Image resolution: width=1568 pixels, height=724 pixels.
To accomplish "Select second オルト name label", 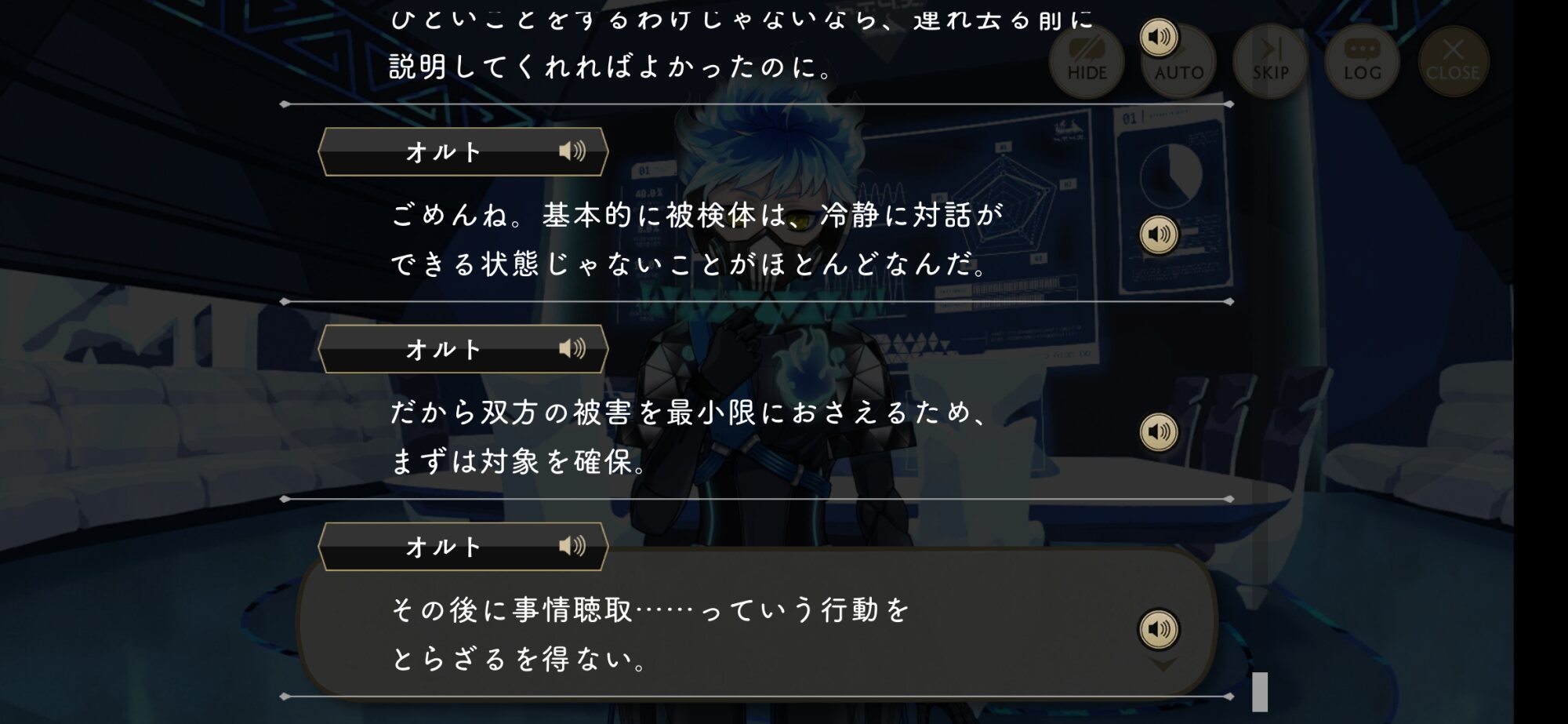I will pyautogui.click(x=444, y=349).
